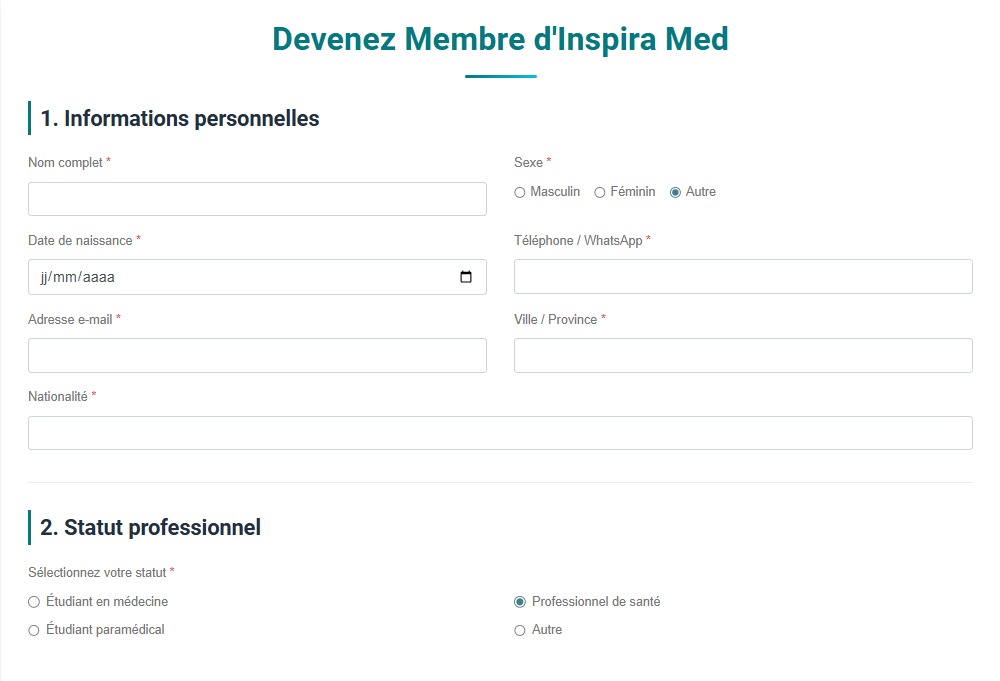Screen dimensions: 1000x681
Task: Choose Étudiant paramédical option
Action: [x=32, y=630]
